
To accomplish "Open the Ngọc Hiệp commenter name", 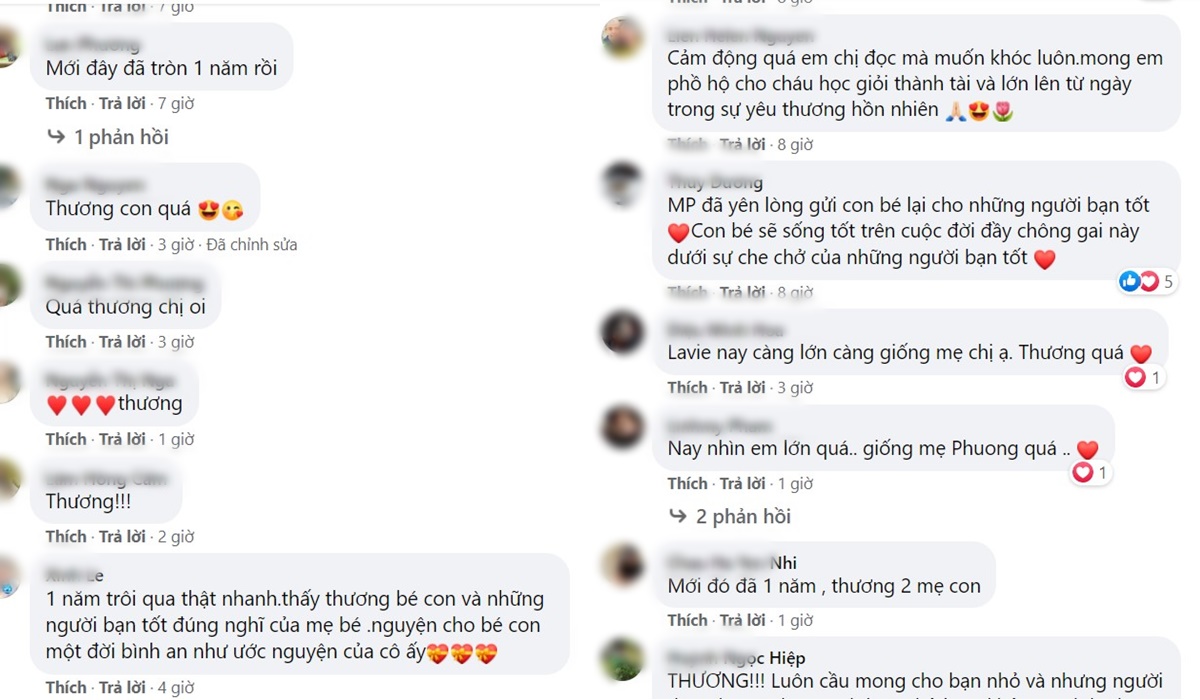I will pos(737,658).
